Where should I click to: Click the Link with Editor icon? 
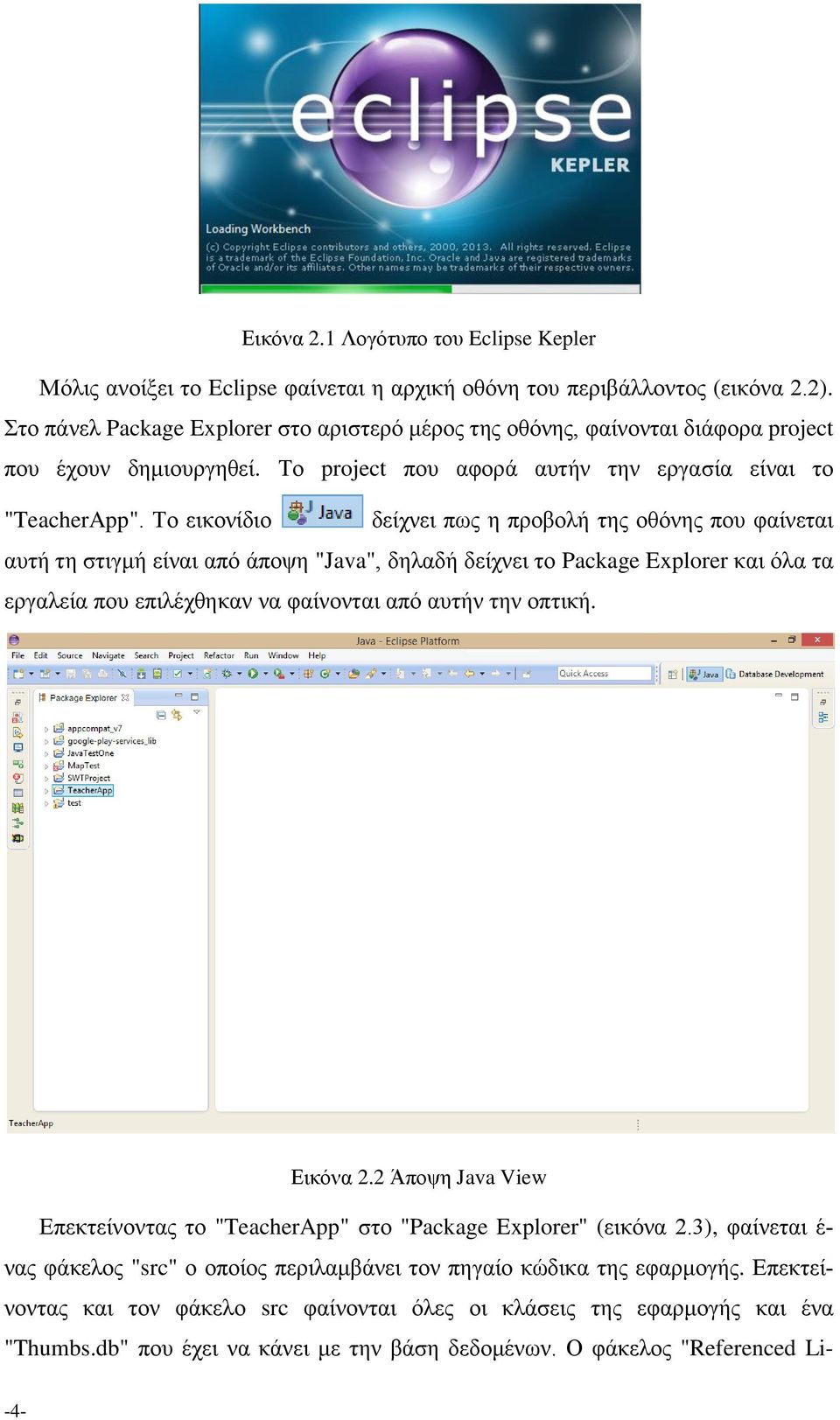[177, 715]
